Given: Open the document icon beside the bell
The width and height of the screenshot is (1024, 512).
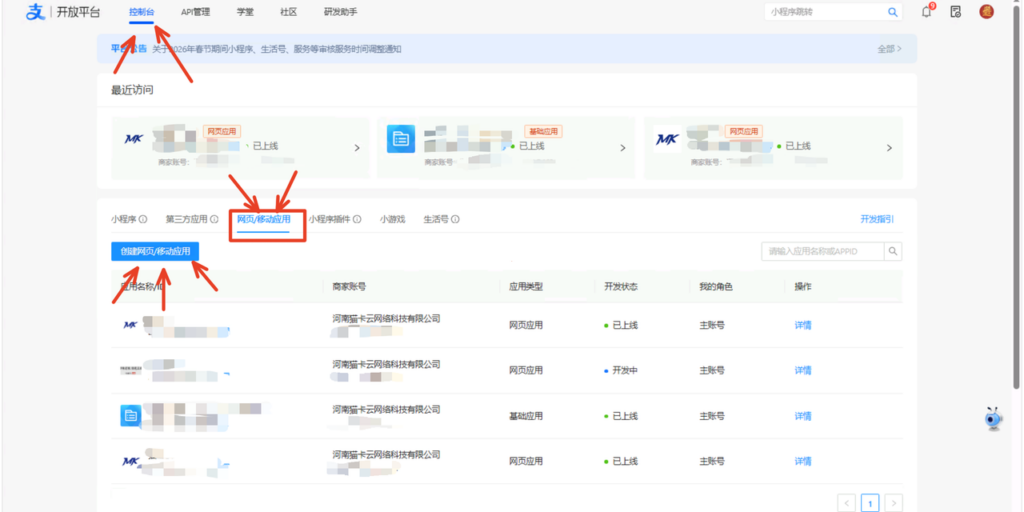Looking at the screenshot, I should 955,12.
